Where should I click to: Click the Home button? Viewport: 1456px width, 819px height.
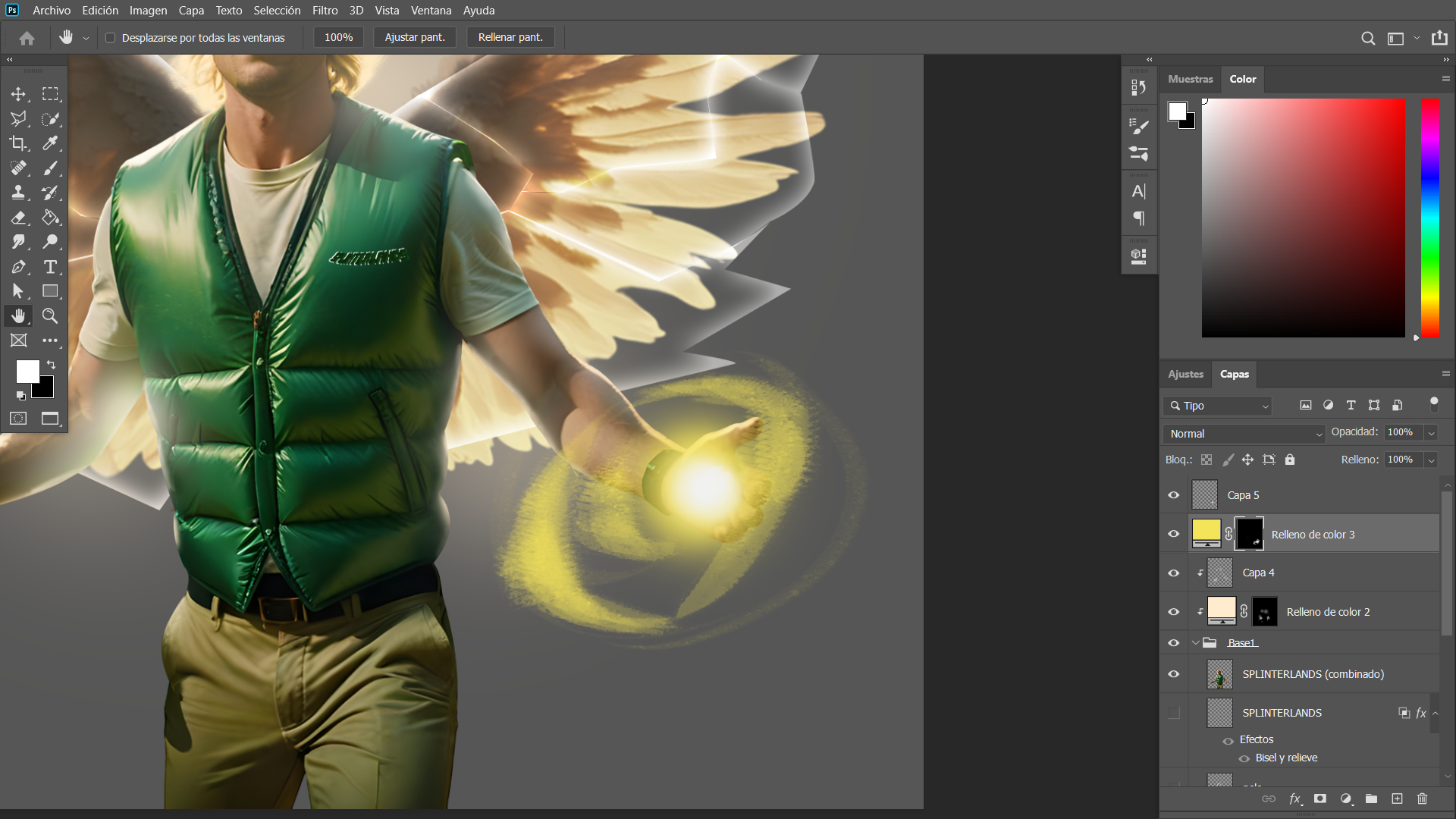tap(27, 38)
